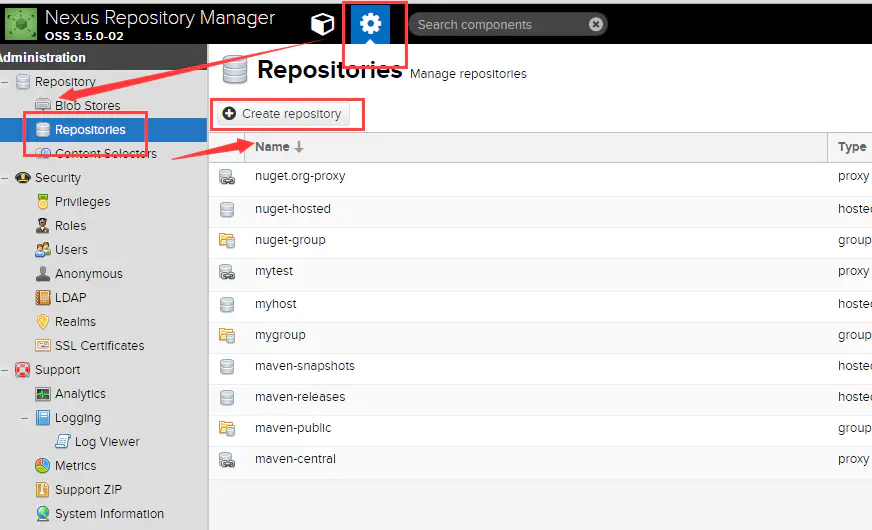
Task: Select the nuget.org-proxy repository row
Action: pyautogui.click(x=541, y=178)
